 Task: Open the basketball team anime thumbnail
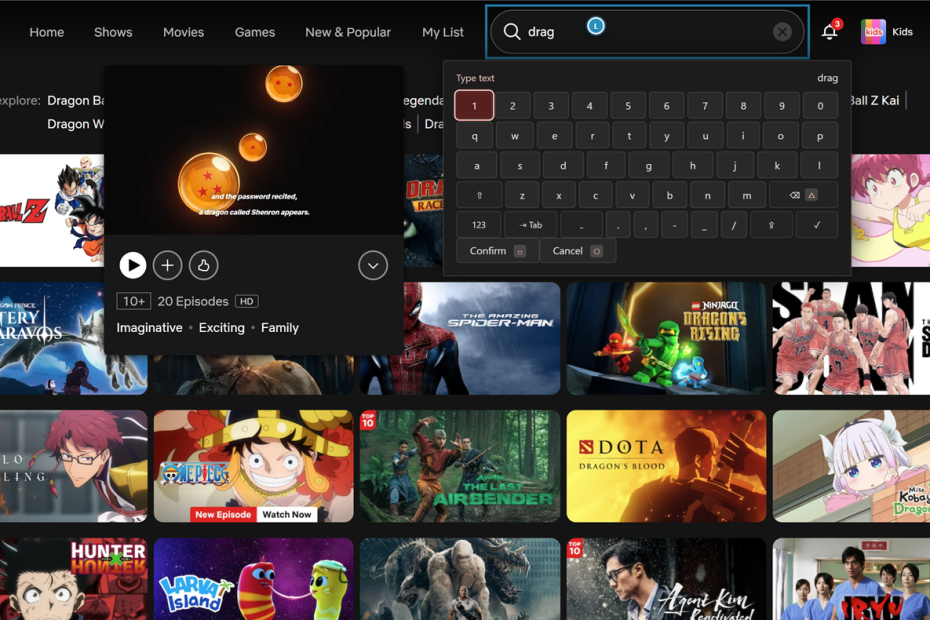pyautogui.click(x=851, y=338)
